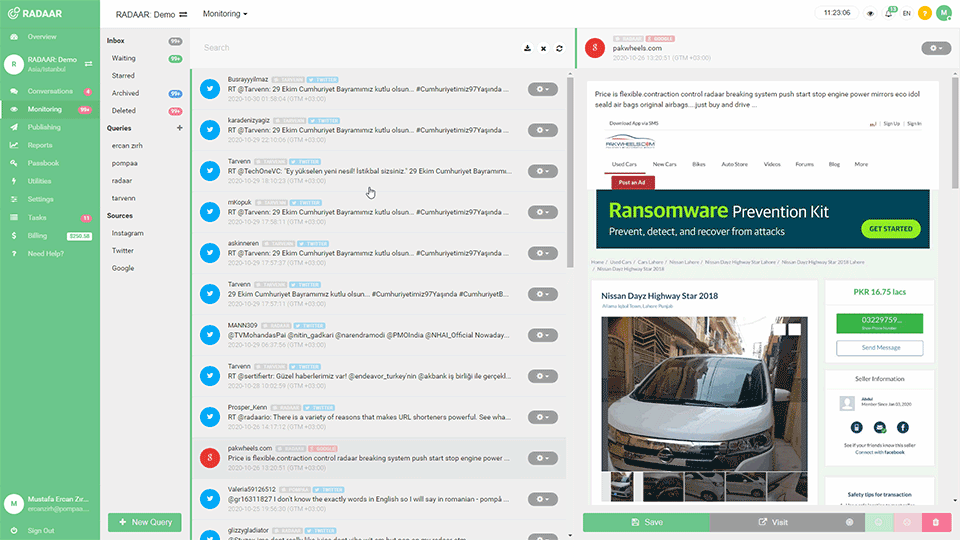The width and height of the screenshot is (960, 540).
Task: Click the red Google avatar of pakwheels.com entry
Action: 210,457
